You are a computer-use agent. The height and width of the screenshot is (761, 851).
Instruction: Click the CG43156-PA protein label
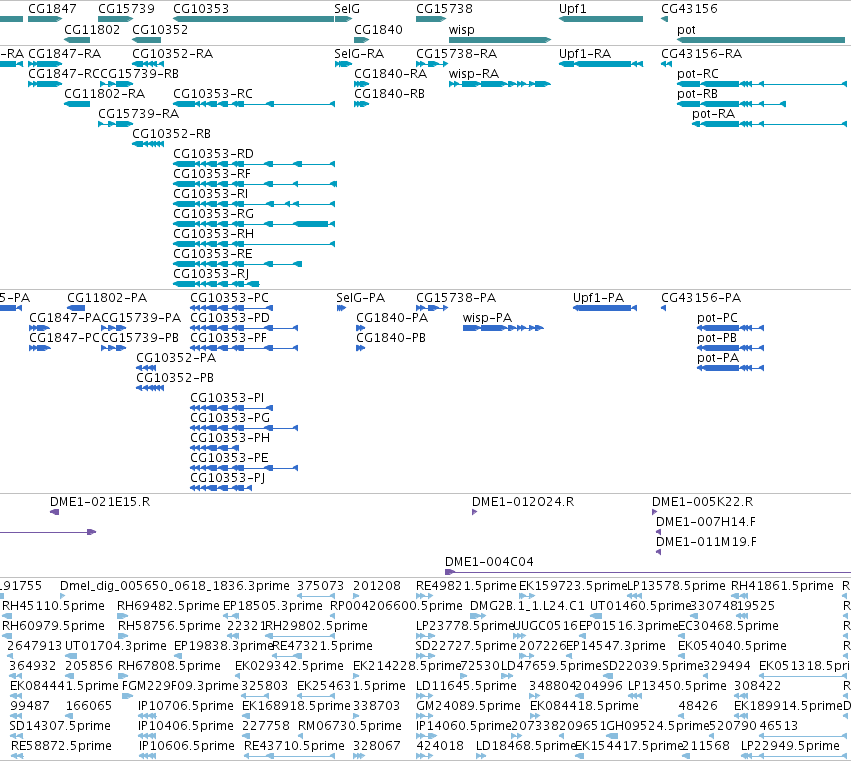pos(701,298)
